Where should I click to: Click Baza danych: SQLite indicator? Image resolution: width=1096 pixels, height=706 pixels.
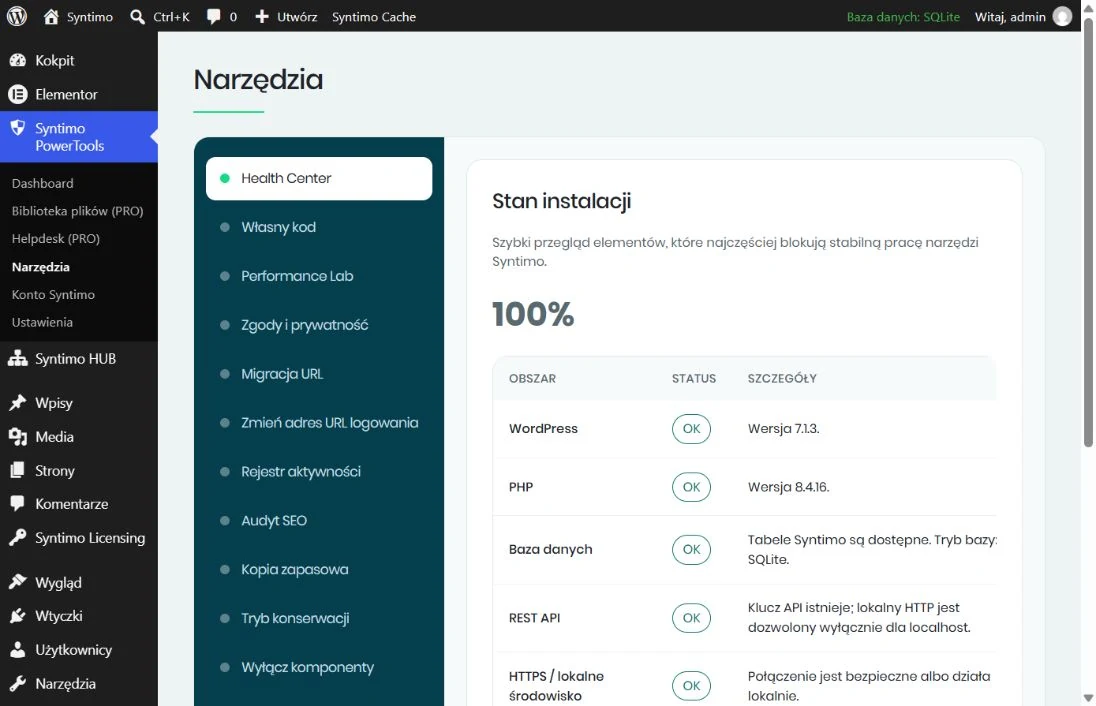tap(903, 17)
